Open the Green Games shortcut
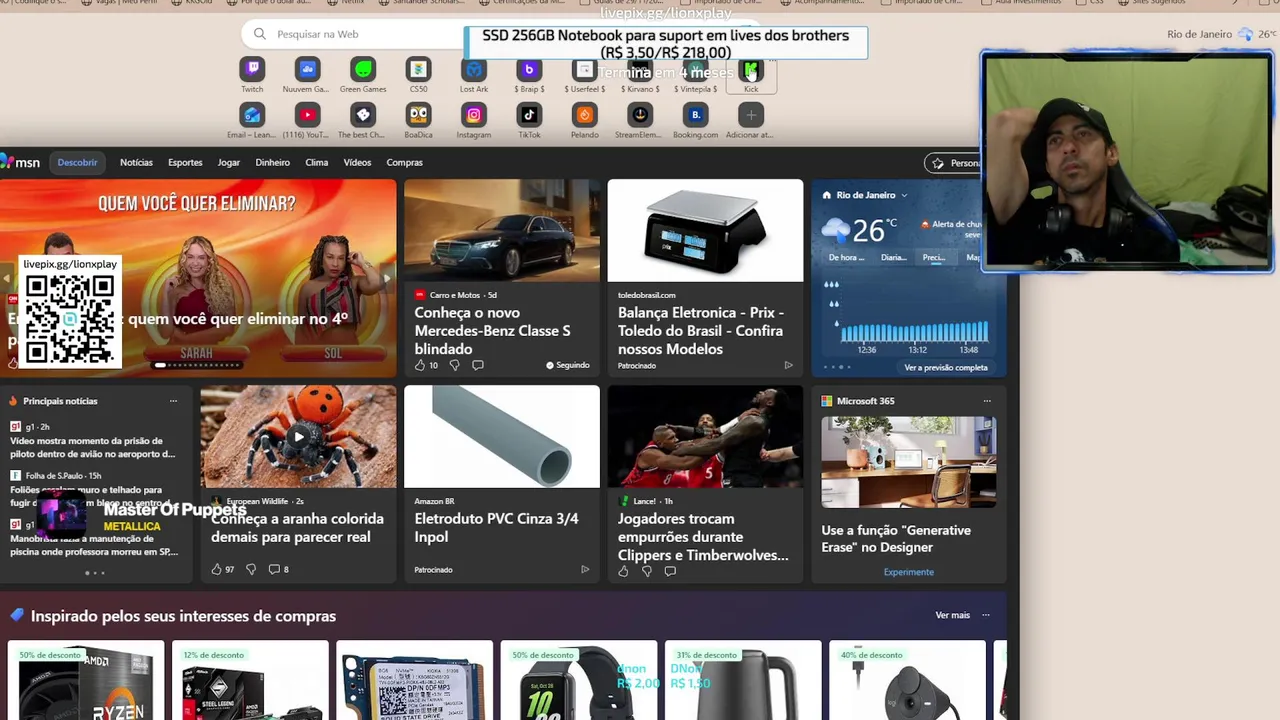 363,70
